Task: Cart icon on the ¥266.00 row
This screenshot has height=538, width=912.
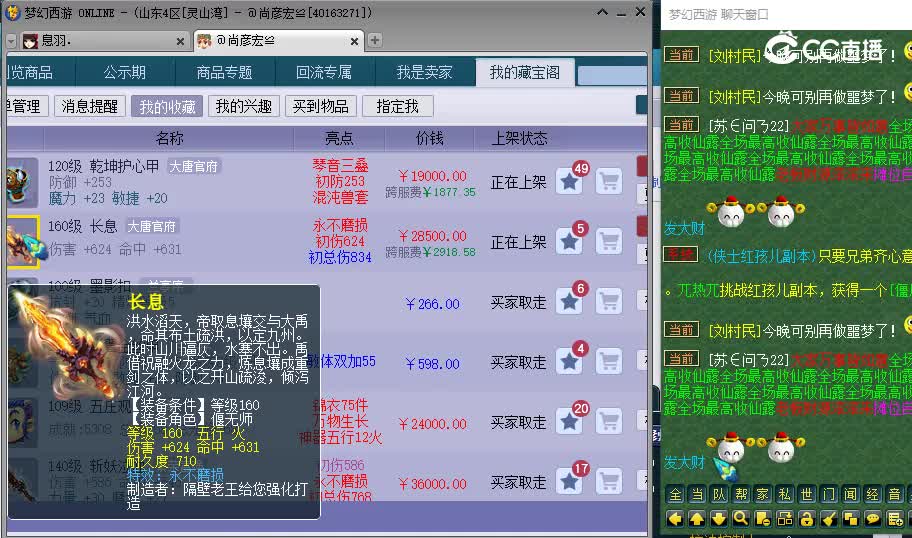Action: coord(609,301)
